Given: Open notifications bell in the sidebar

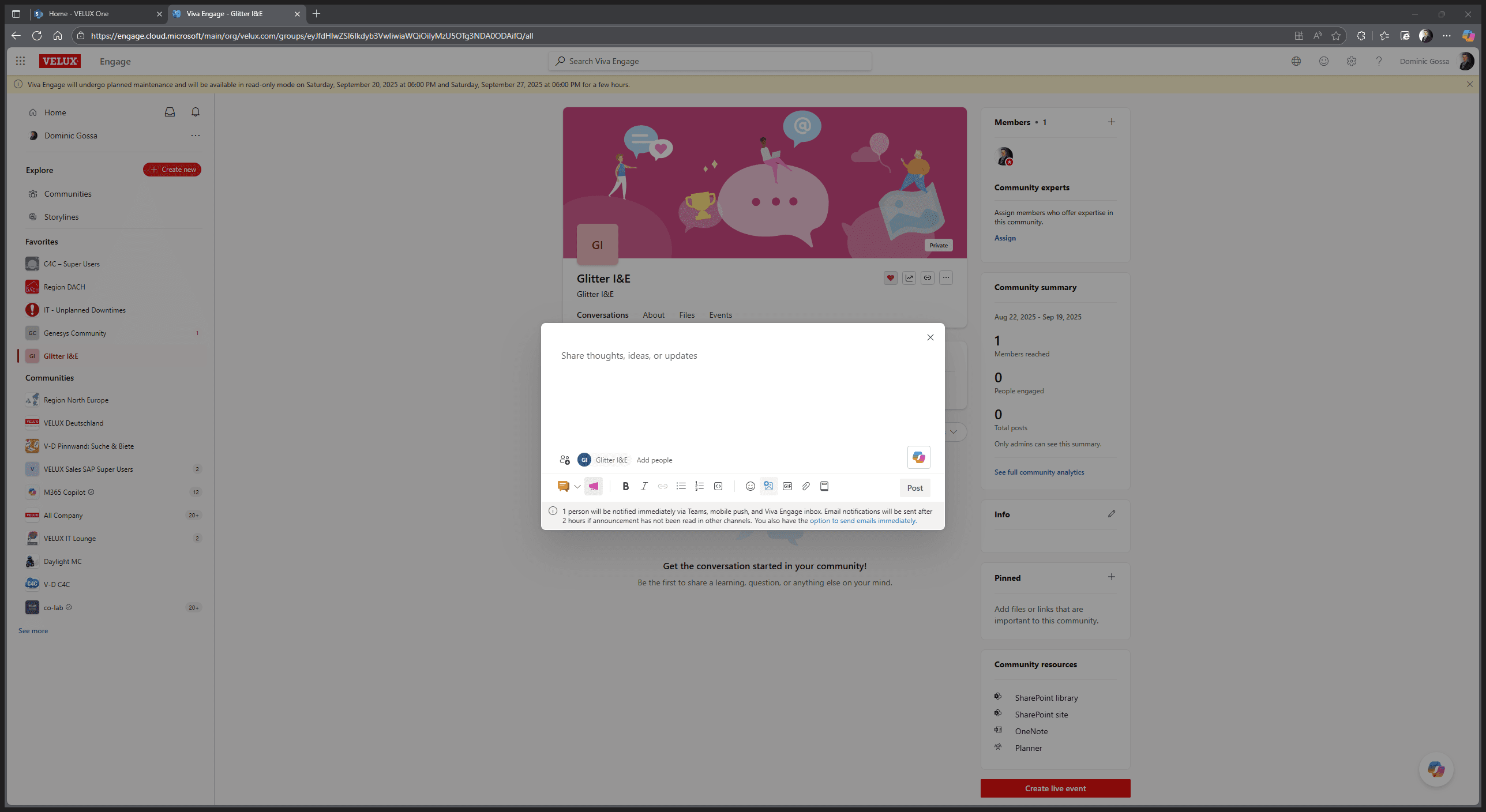Looking at the screenshot, I should [x=196, y=112].
